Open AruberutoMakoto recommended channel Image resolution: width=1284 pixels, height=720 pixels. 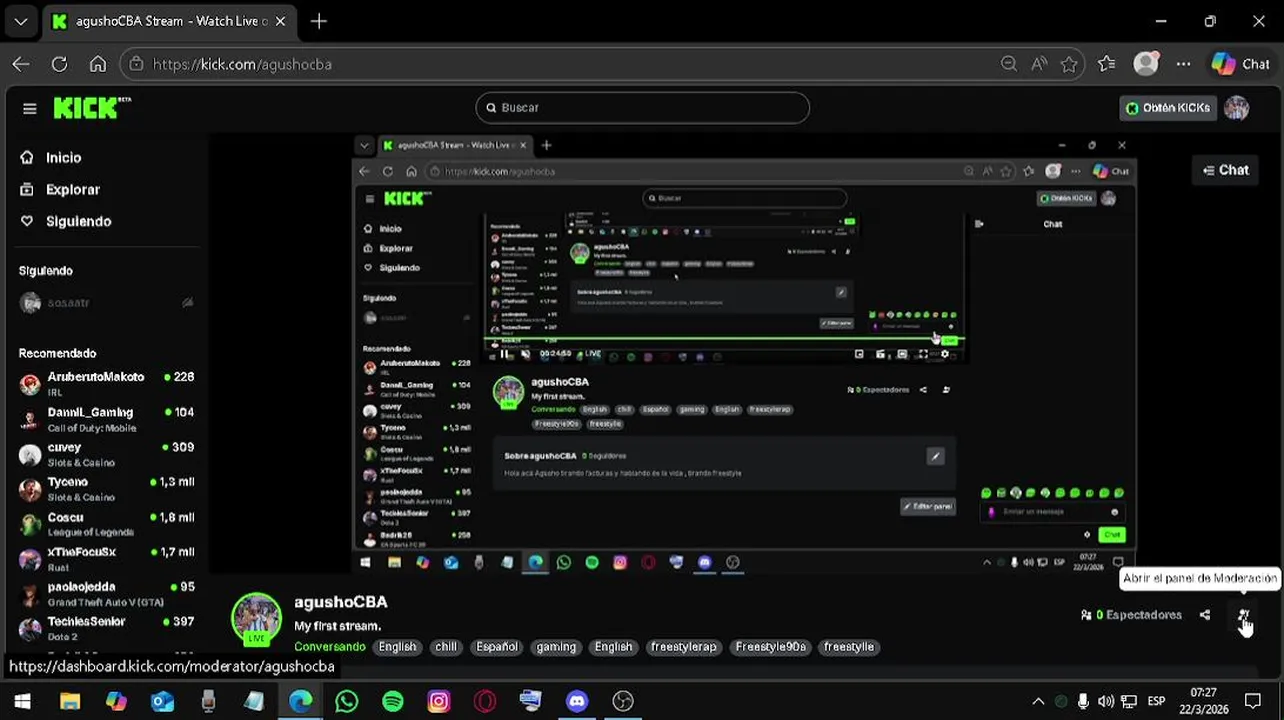point(106,384)
